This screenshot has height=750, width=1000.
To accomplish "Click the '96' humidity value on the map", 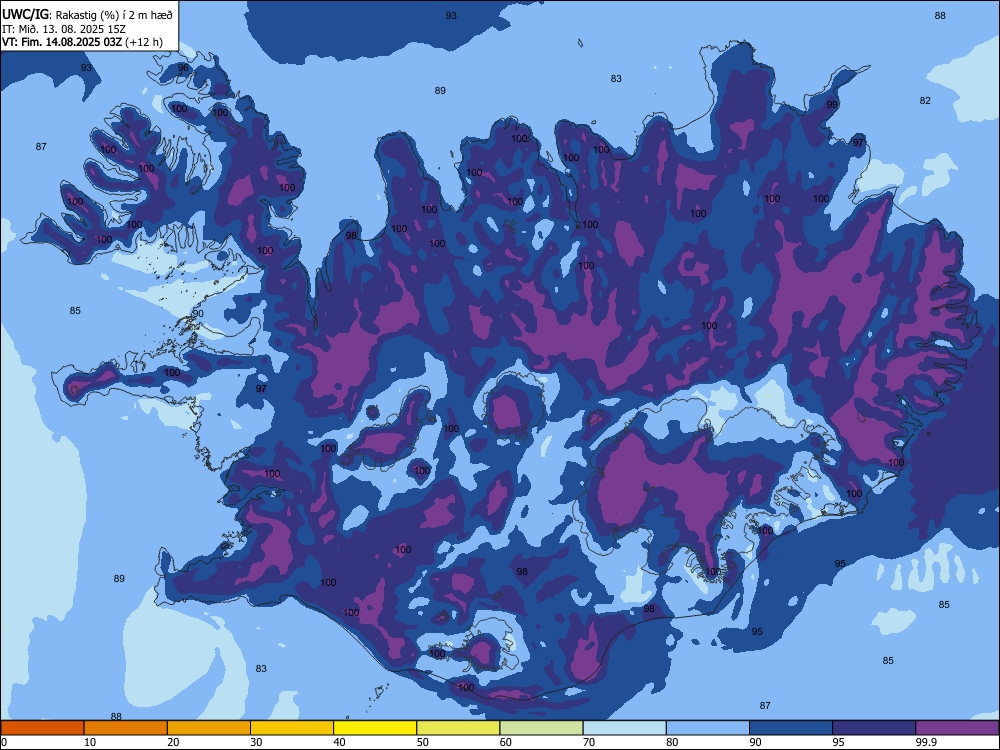I will pos(183,68).
